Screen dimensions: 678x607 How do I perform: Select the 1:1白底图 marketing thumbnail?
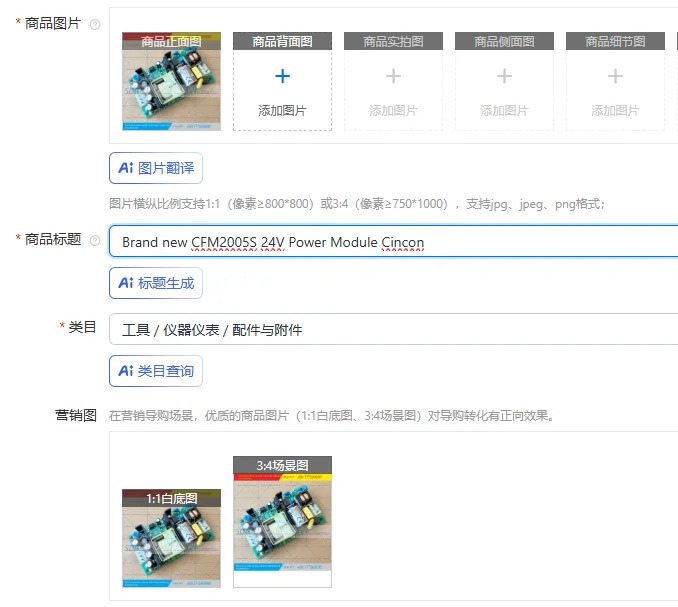(171, 538)
